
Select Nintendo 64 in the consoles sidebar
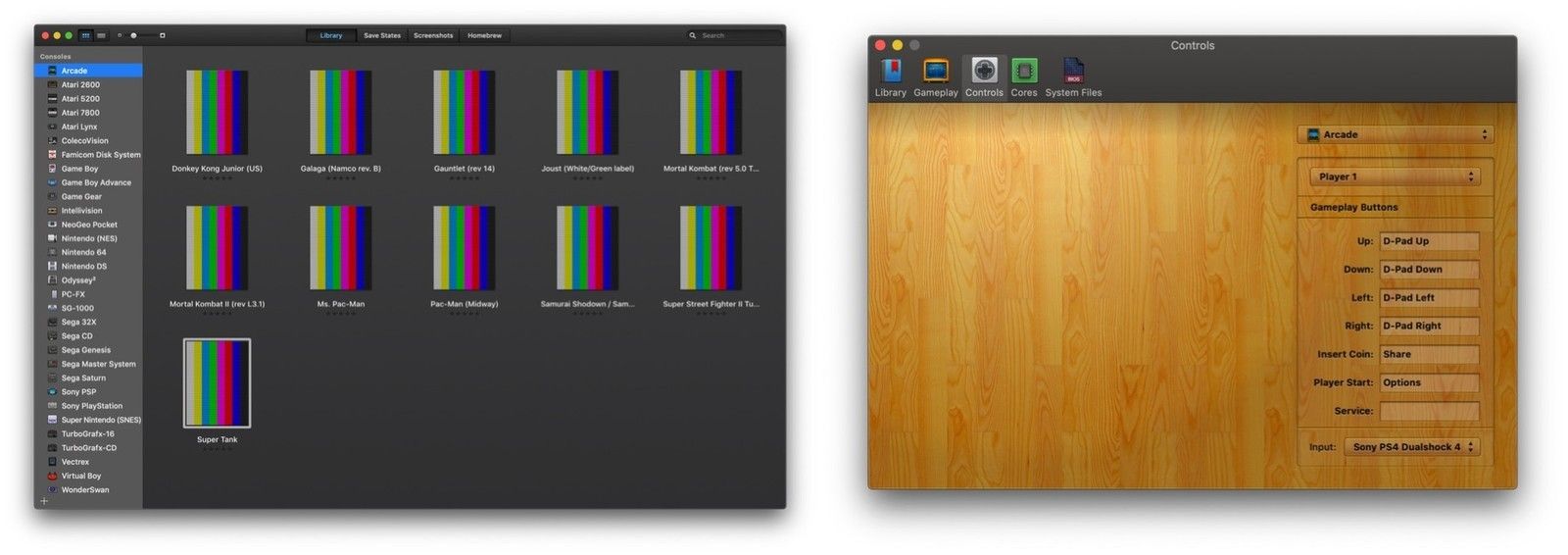(x=83, y=252)
